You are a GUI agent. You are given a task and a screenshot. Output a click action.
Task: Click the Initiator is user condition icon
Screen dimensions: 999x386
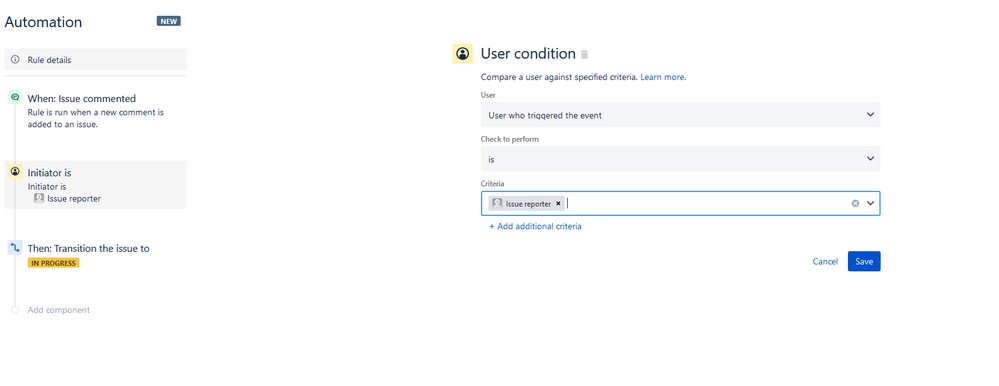pos(15,172)
